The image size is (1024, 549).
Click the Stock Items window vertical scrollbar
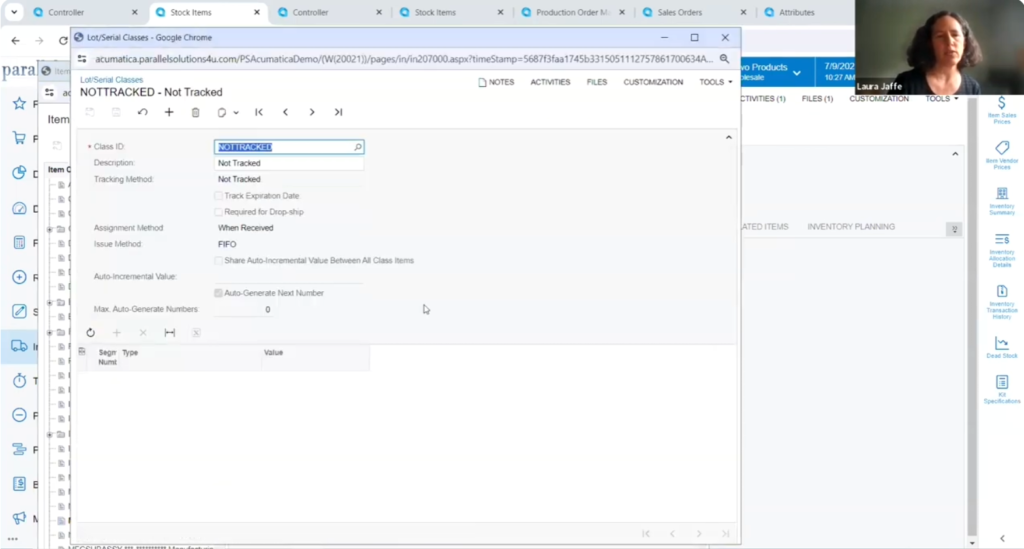coord(972,320)
